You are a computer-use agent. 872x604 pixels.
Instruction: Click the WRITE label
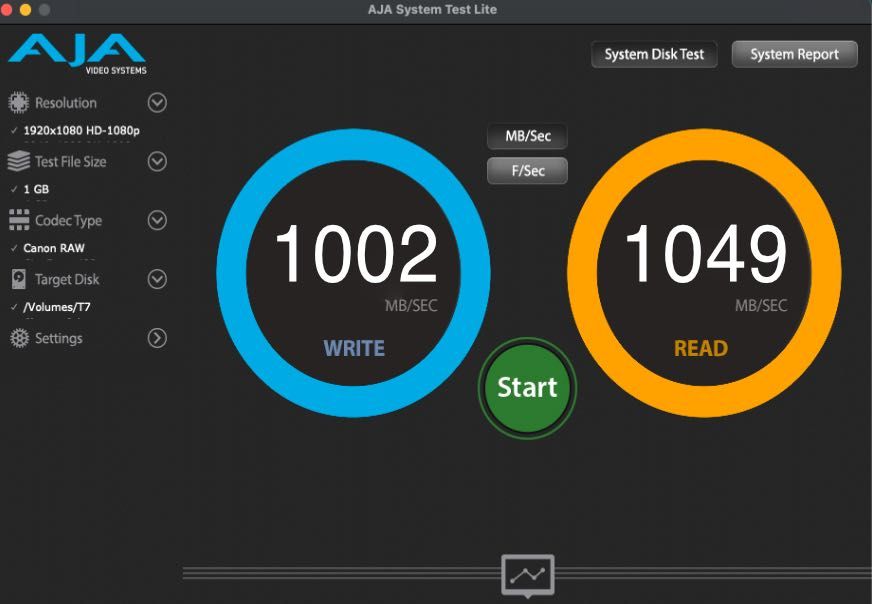(x=354, y=348)
